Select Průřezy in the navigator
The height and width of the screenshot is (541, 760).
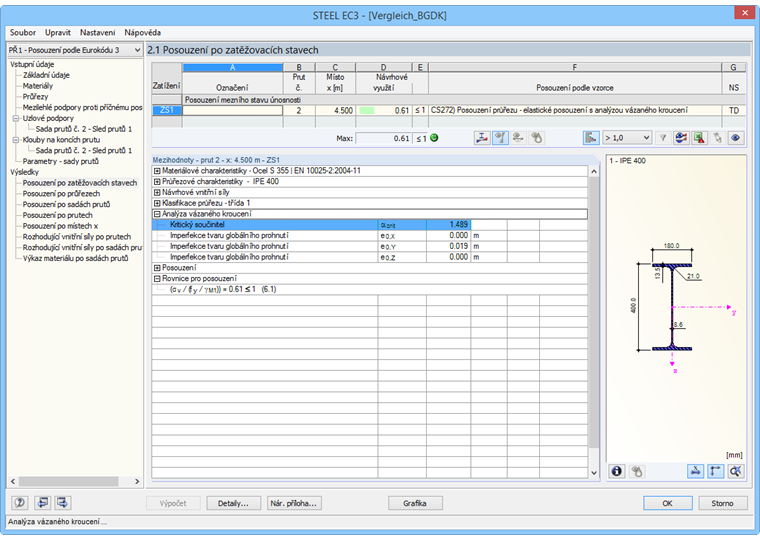35,96
